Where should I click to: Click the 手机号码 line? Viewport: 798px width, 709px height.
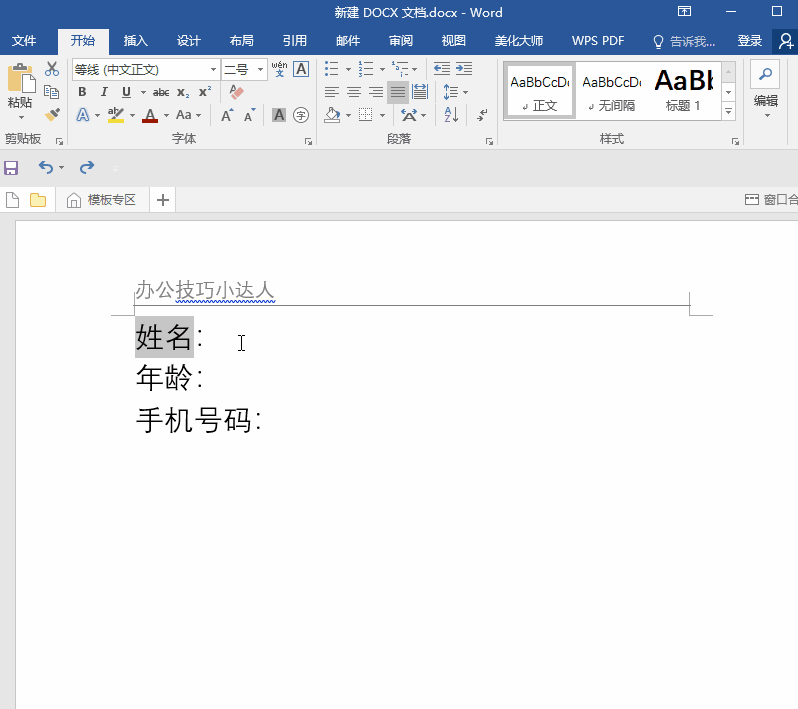tap(198, 420)
